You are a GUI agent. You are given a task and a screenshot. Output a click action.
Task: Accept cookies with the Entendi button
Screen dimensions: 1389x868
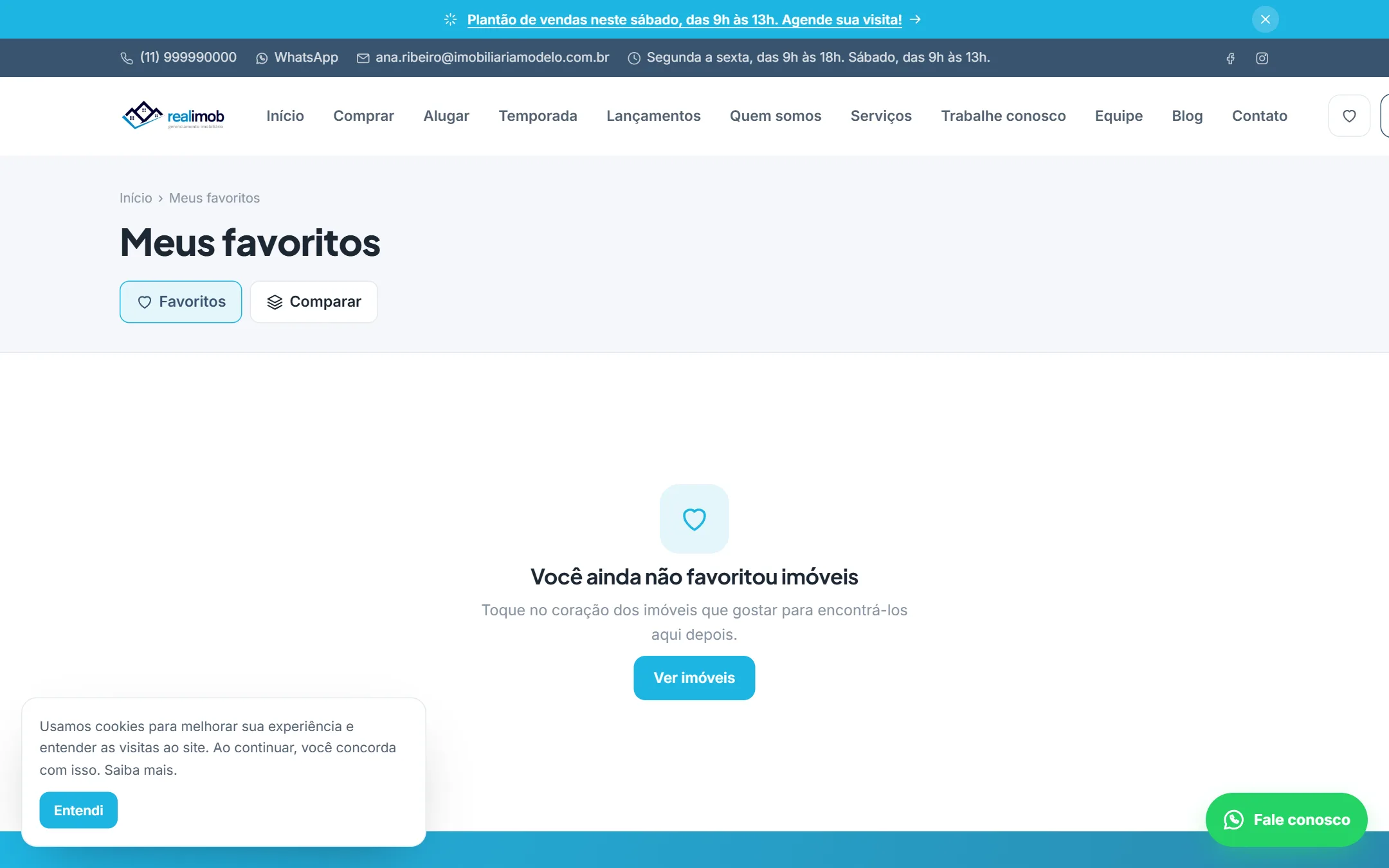point(78,810)
